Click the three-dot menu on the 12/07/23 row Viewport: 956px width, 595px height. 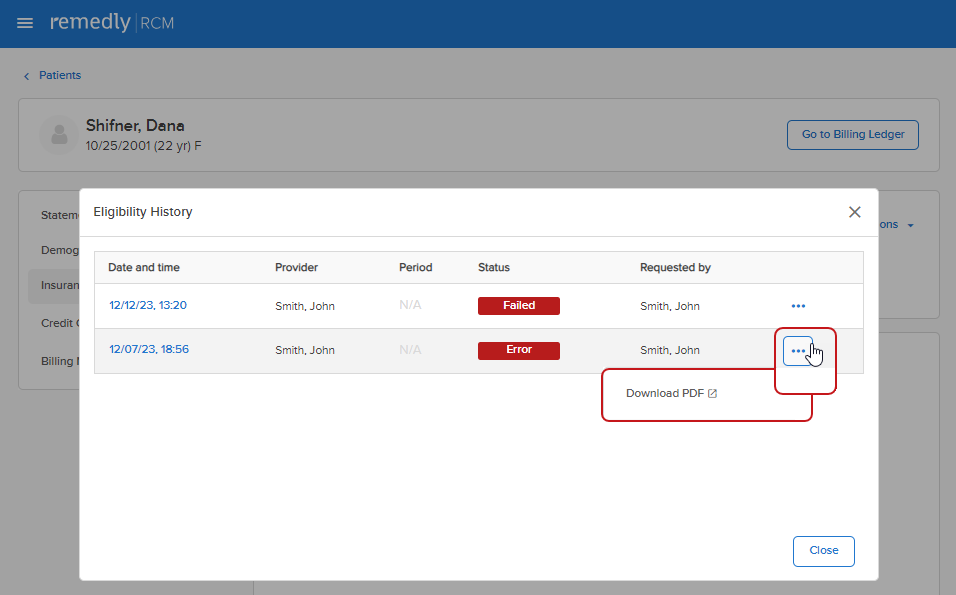tap(798, 351)
